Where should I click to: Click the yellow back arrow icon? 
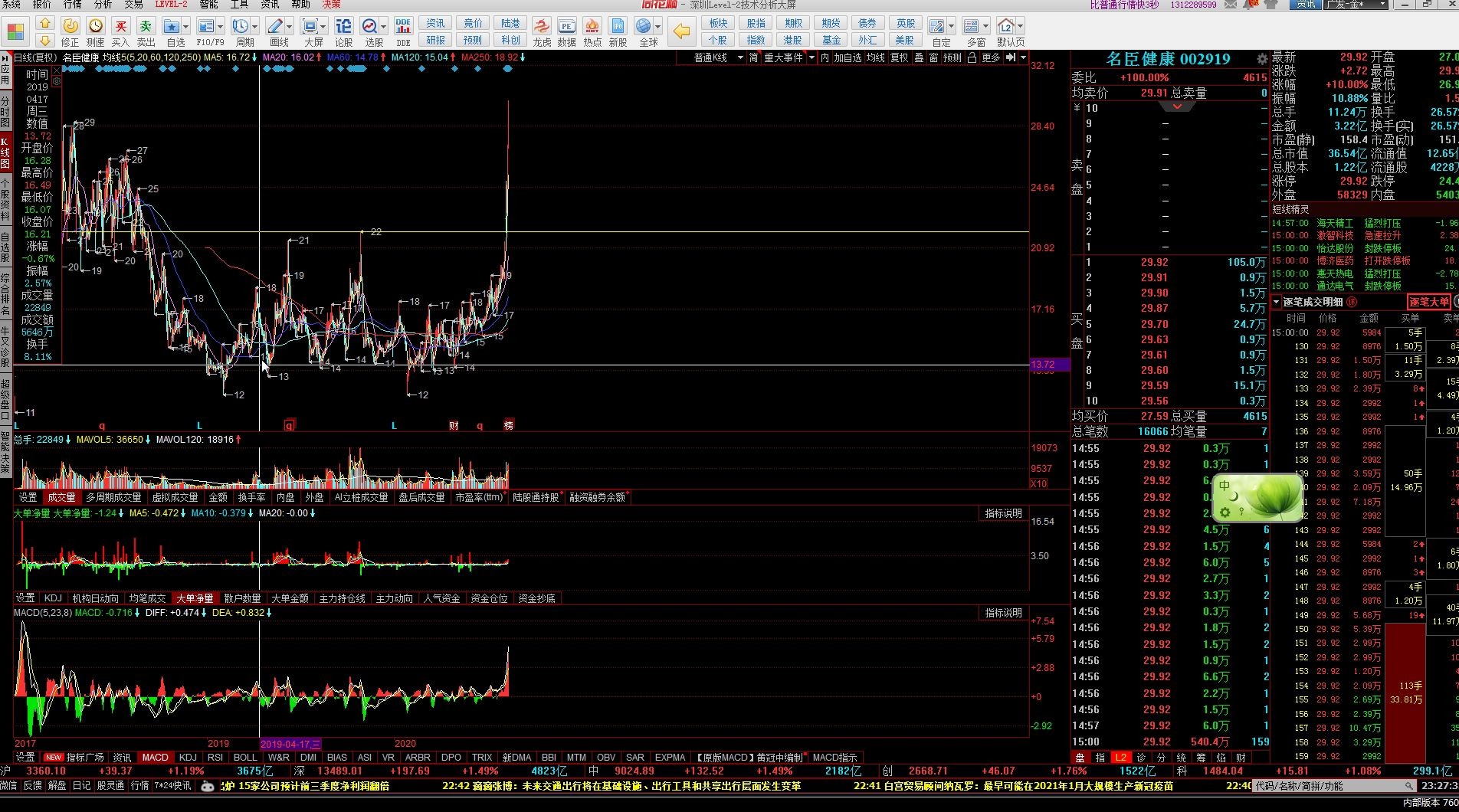click(x=680, y=31)
